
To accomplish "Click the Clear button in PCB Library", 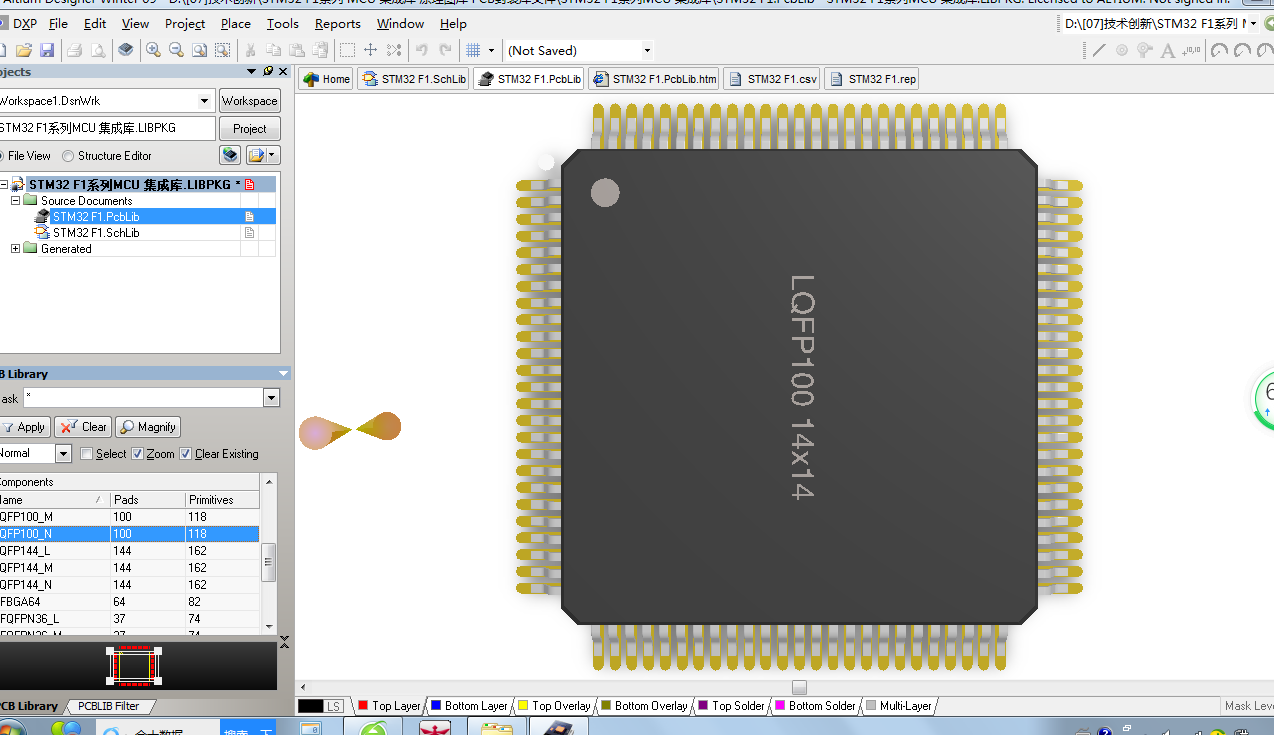I will [x=83, y=427].
